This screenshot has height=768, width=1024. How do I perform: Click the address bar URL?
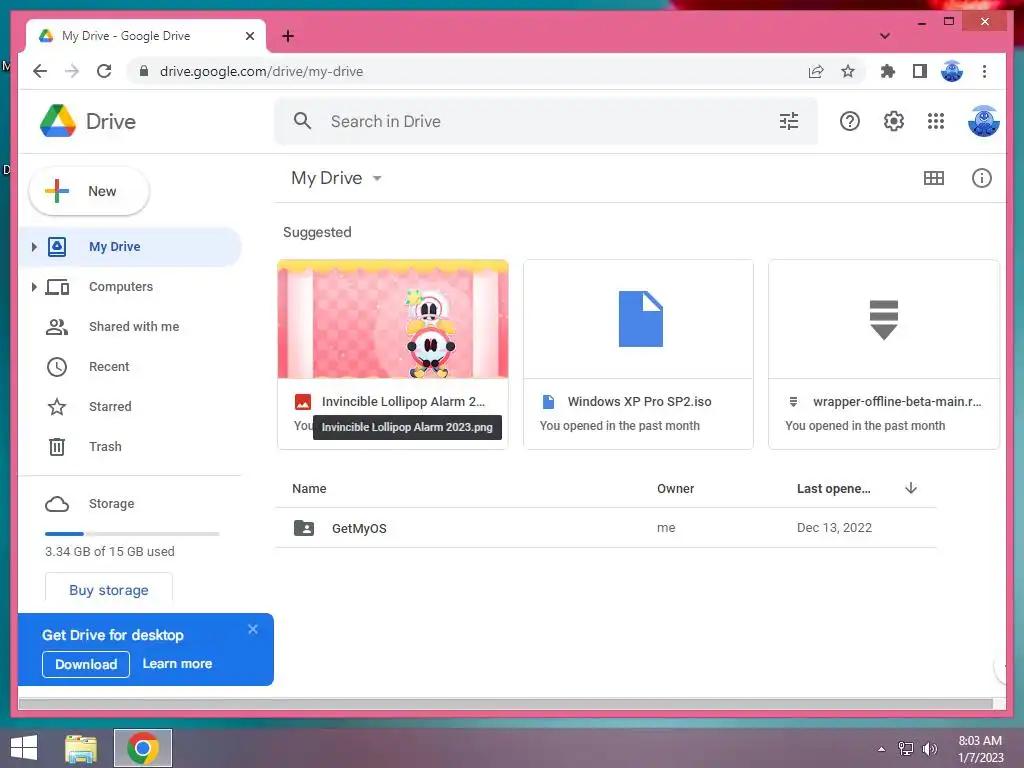[x=261, y=71]
